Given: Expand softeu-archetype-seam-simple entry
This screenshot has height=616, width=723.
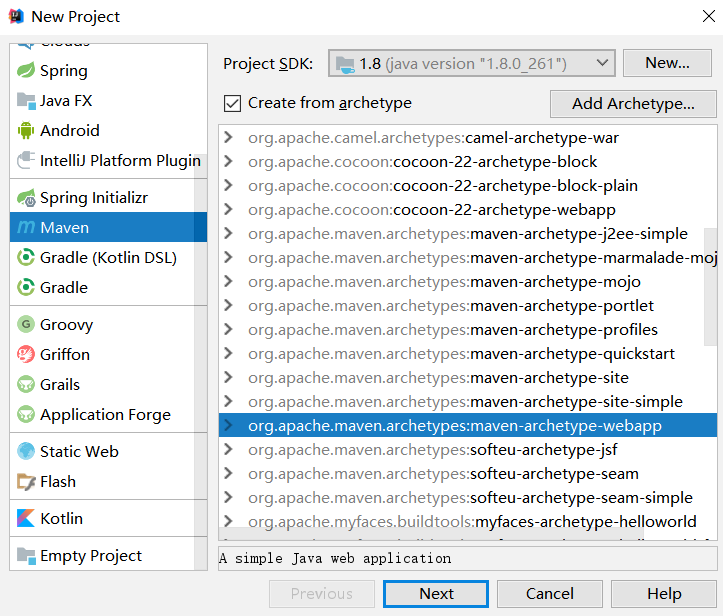Looking at the screenshot, I should coord(228,497).
